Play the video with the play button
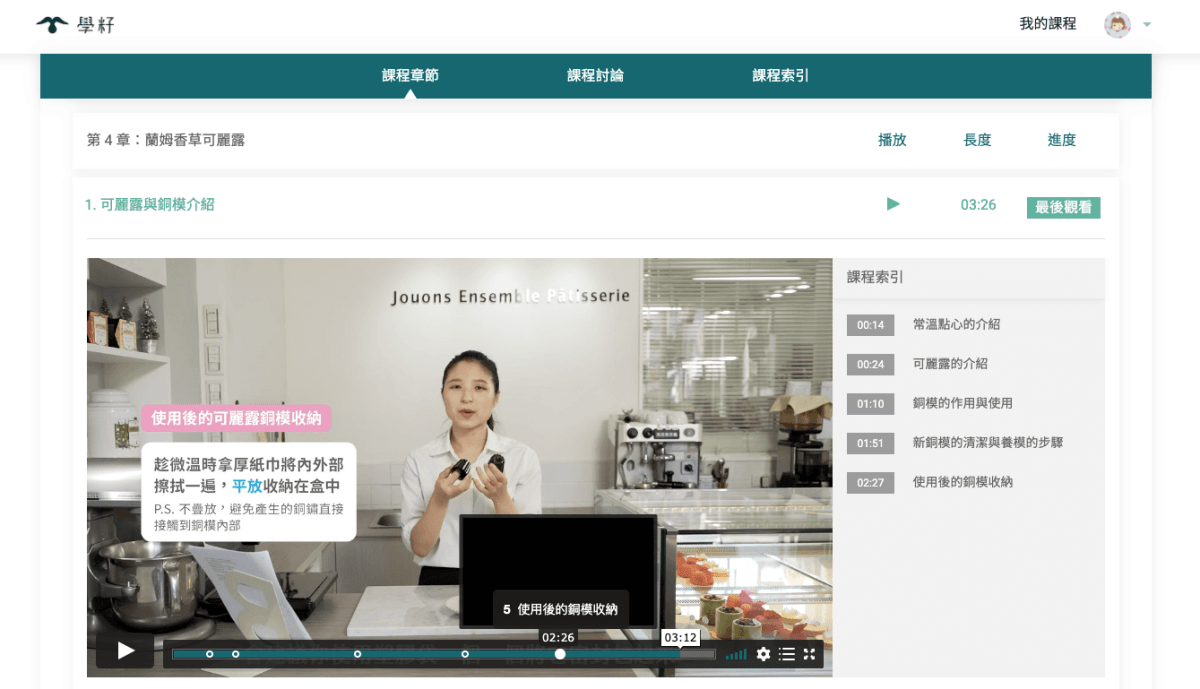Image resolution: width=1200 pixels, height=689 pixels. [125, 651]
